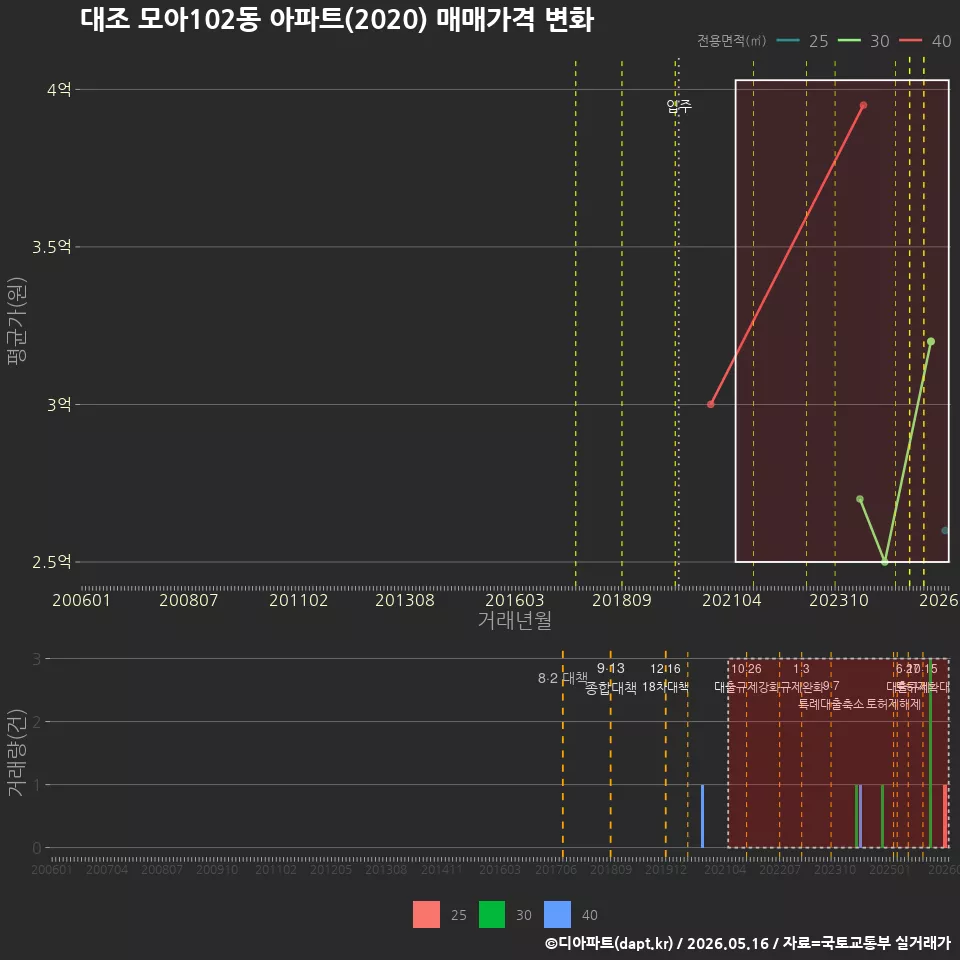Click the 거래년월 x-axis title
Screen dimensions: 960x960
pos(515,620)
